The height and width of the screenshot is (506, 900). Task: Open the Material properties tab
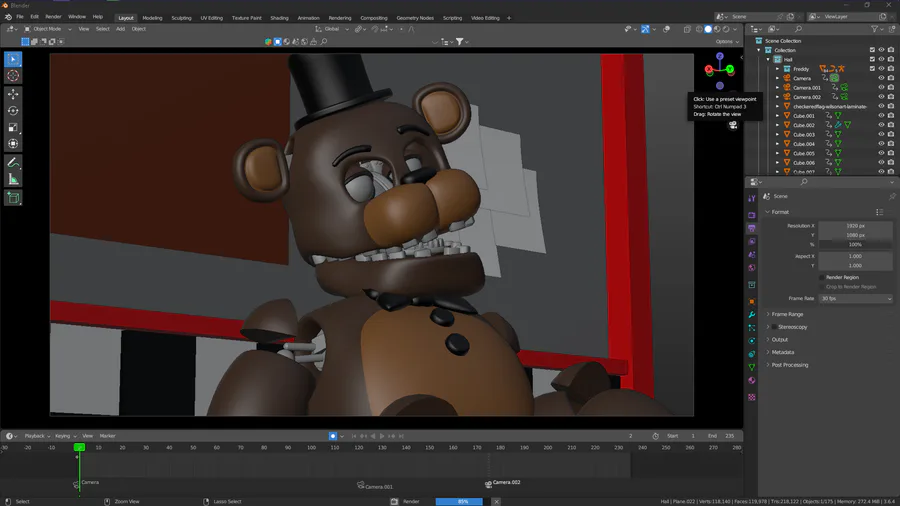pos(752,380)
